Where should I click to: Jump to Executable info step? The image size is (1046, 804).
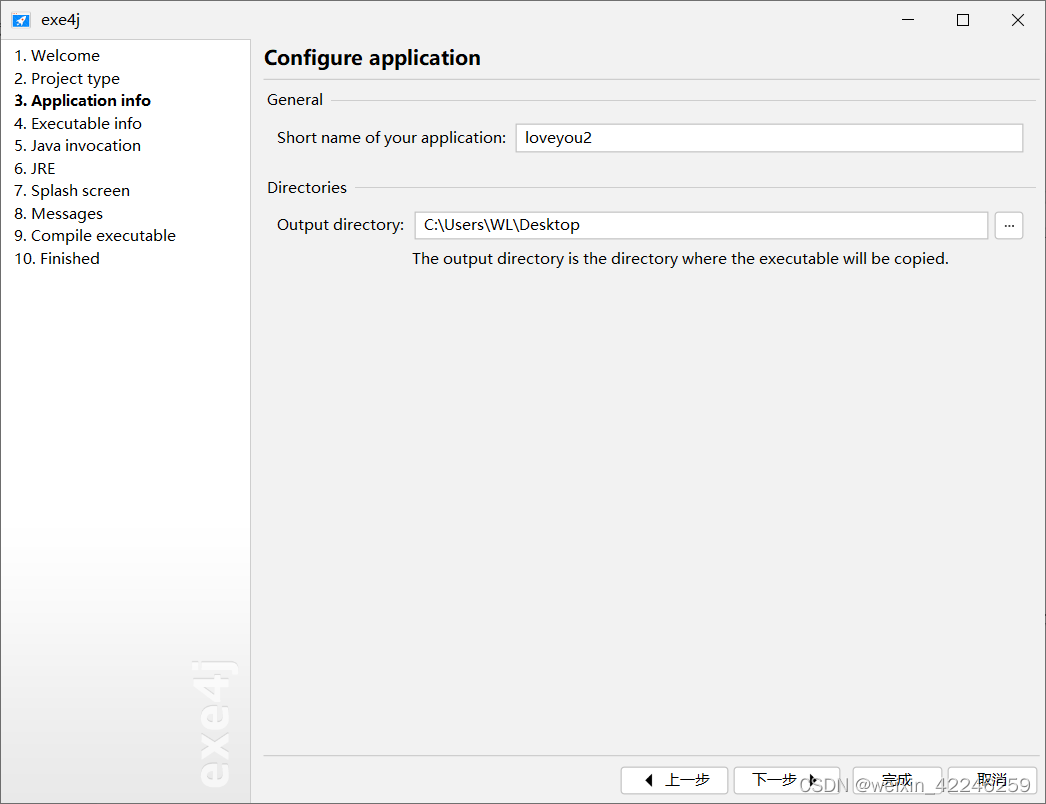click(77, 123)
